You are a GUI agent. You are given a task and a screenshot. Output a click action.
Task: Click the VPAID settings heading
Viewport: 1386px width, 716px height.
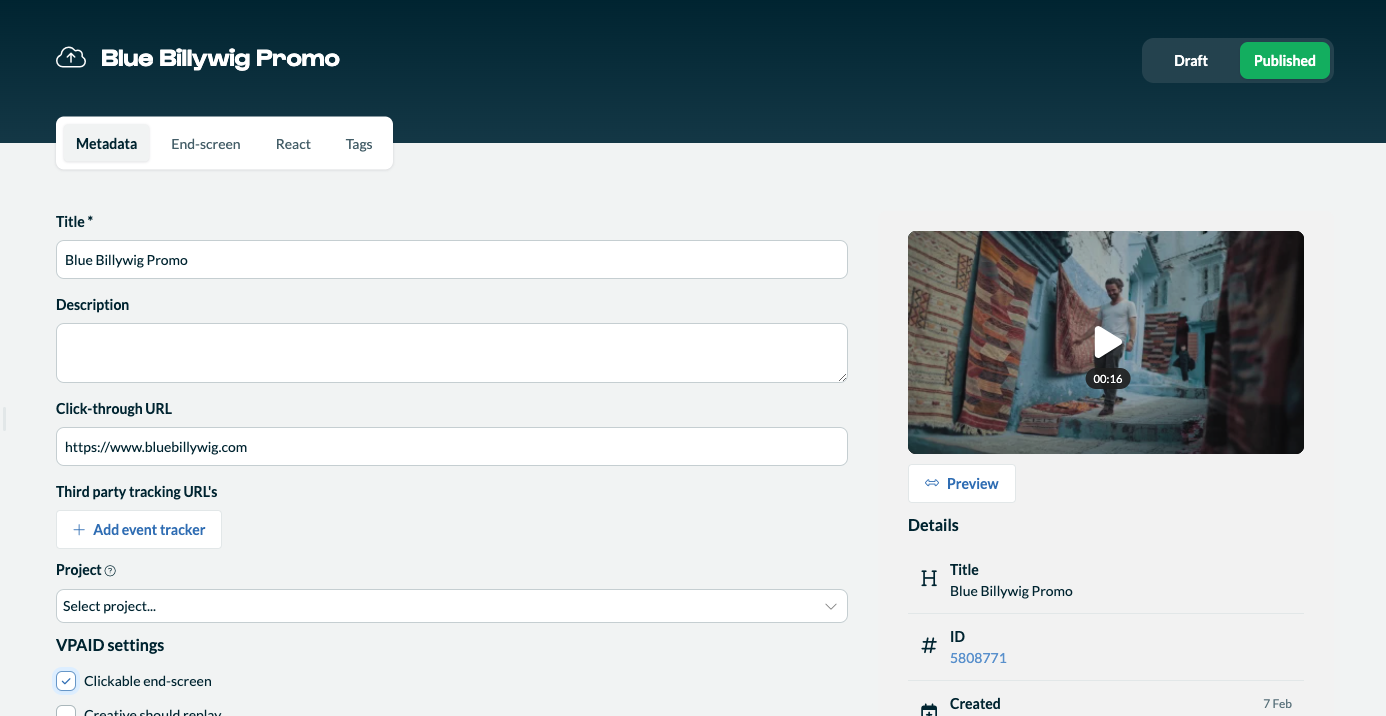tap(110, 645)
